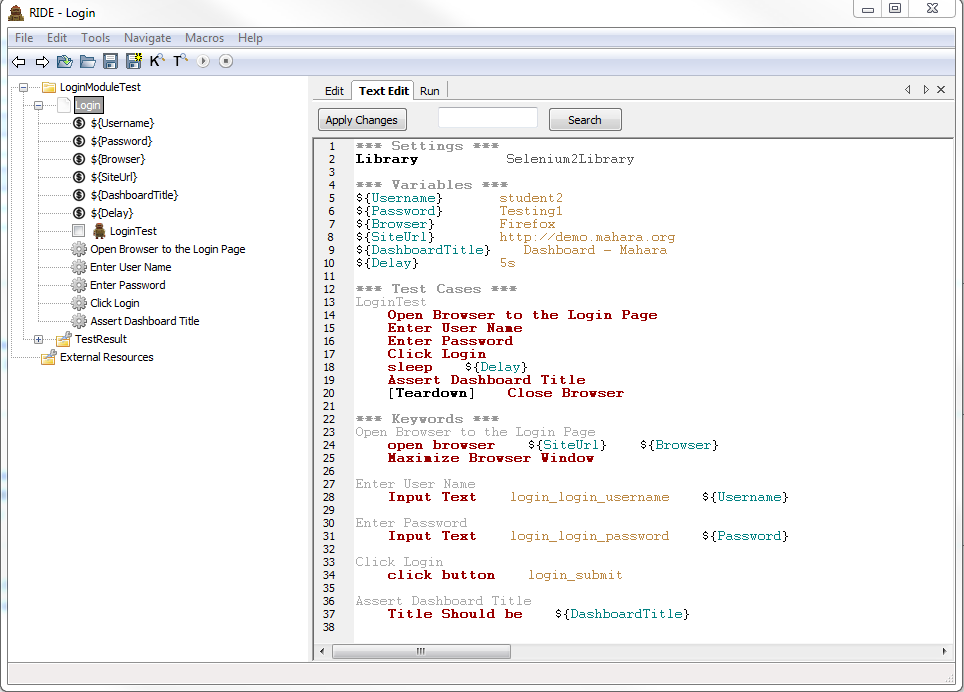Image resolution: width=964 pixels, height=692 pixels.
Task: Collapse the LoginModuleTest suite node
Action: click(22, 88)
